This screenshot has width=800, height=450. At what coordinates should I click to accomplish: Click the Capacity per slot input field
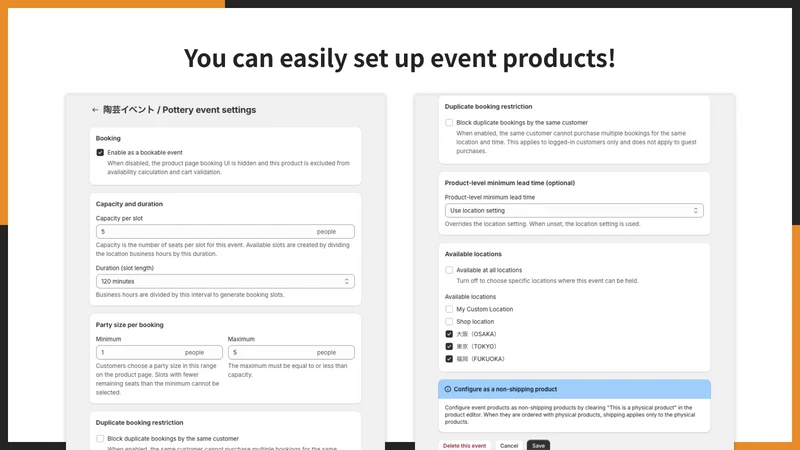coord(225,232)
